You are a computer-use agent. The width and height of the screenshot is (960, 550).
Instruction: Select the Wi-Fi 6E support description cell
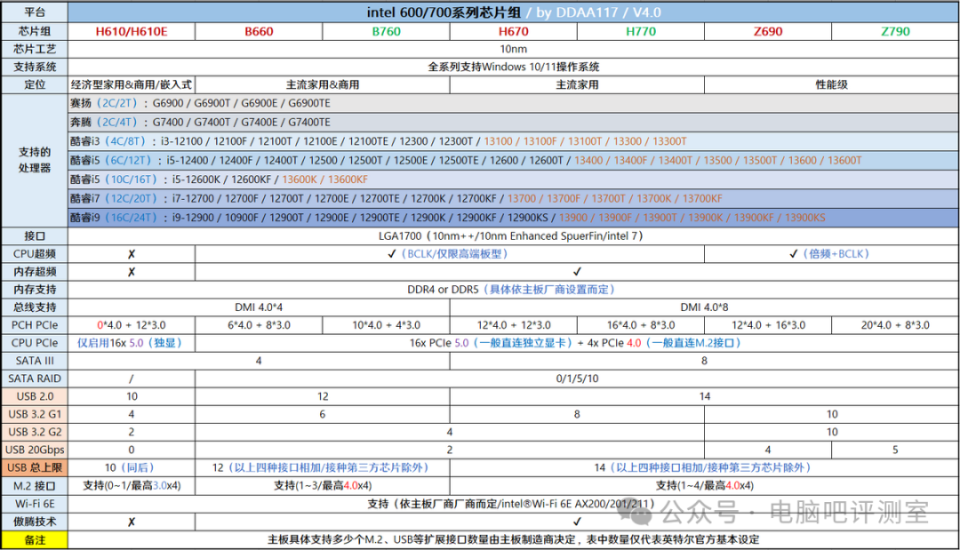pyautogui.click(x=513, y=503)
